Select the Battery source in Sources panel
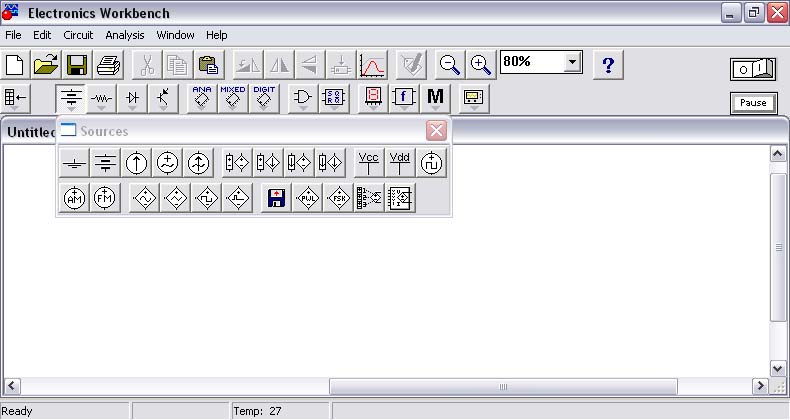The image size is (790, 420). (105, 163)
